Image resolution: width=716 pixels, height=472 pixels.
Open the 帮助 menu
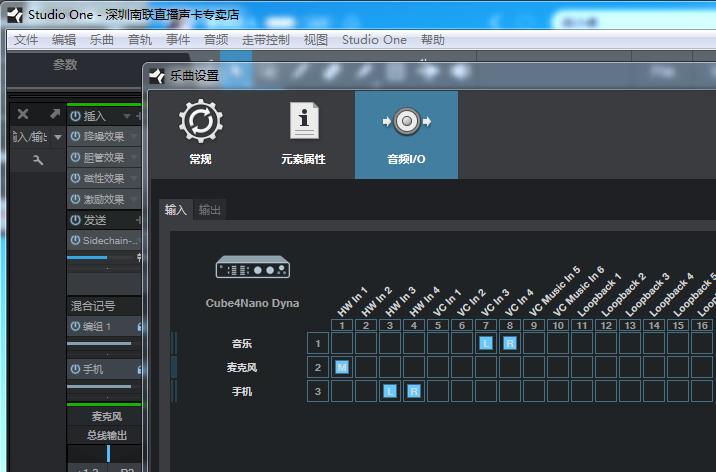tap(433, 40)
